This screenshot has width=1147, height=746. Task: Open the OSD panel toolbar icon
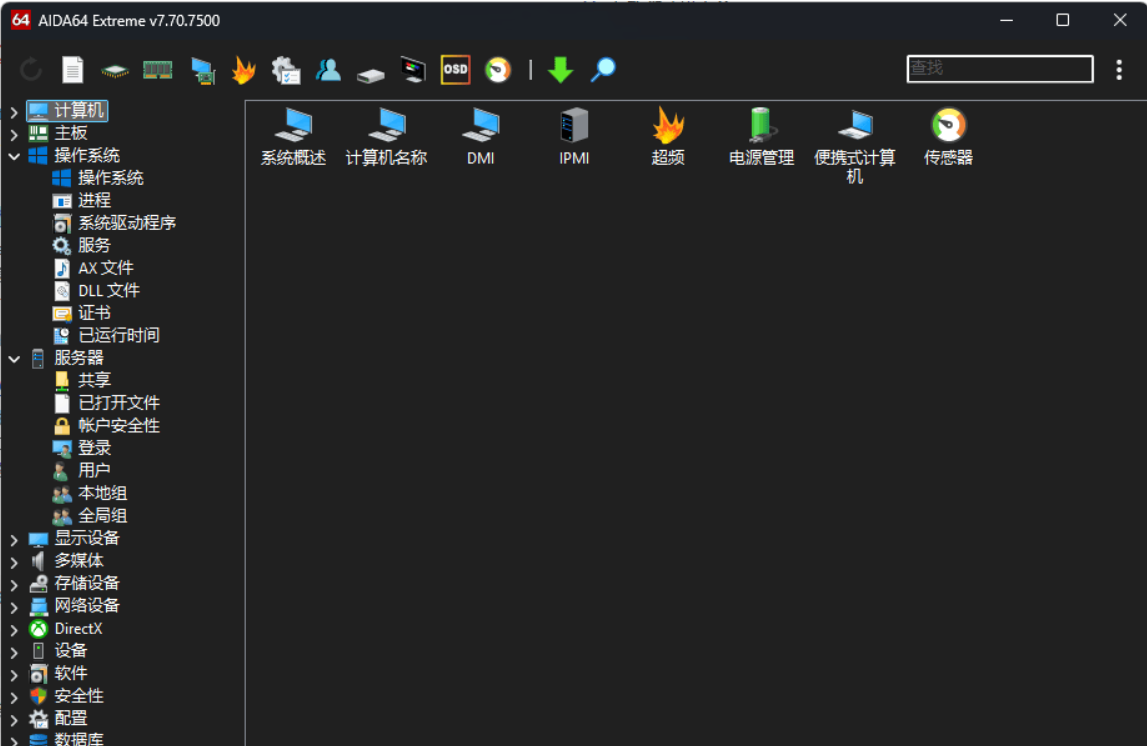click(x=455, y=70)
